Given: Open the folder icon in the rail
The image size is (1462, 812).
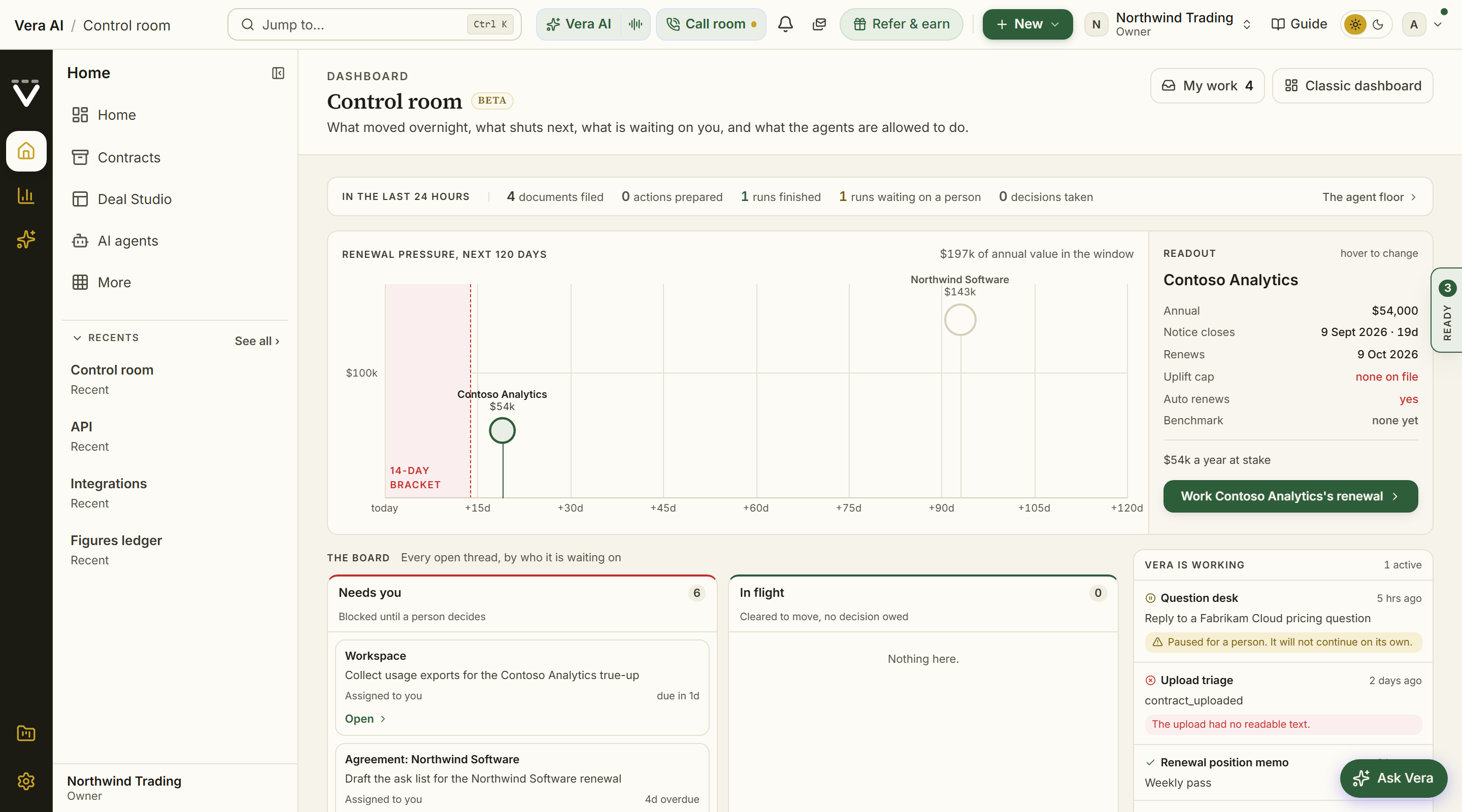Looking at the screenshot, I should point(26,733).
